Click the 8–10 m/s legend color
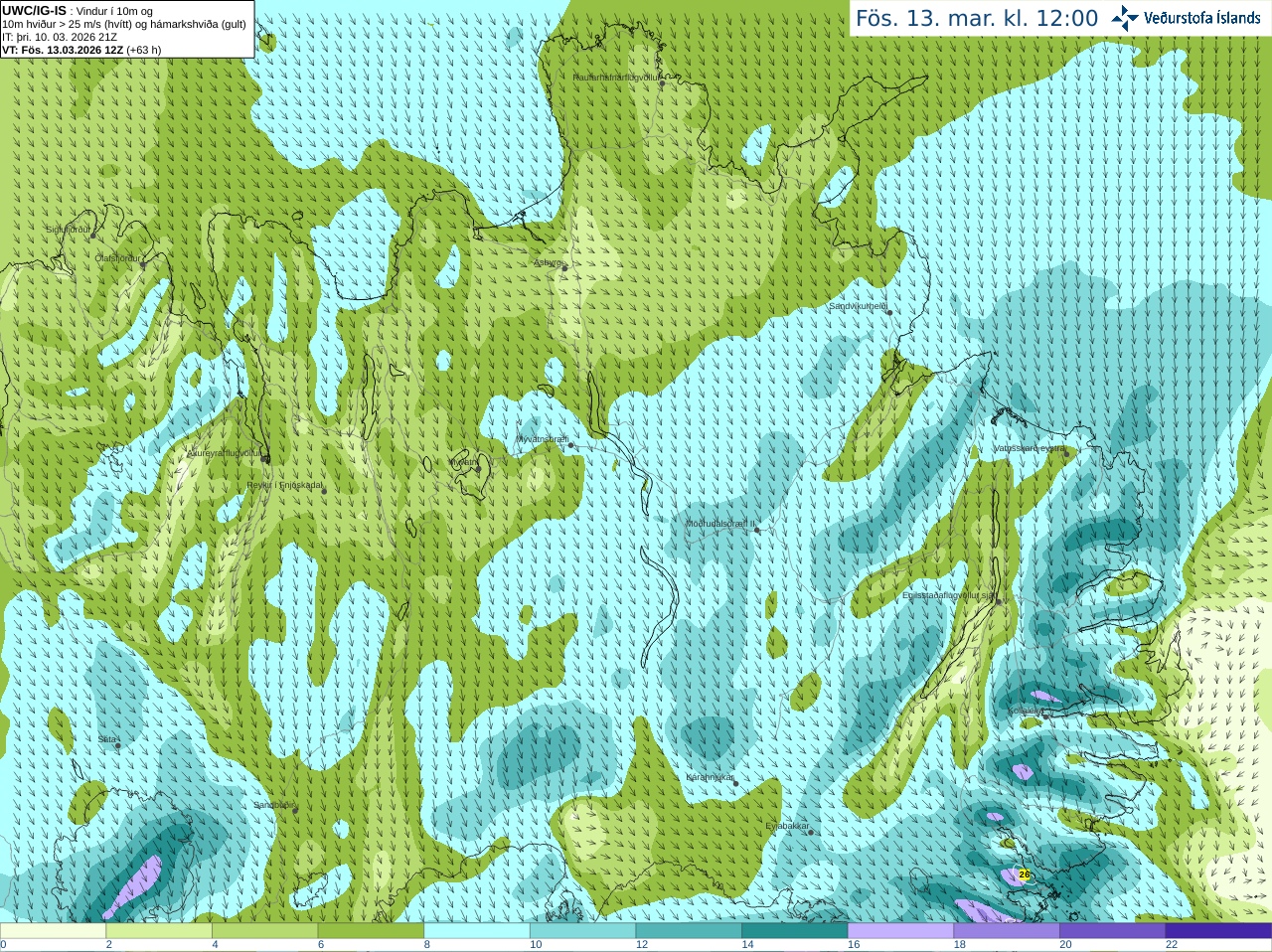 point(477,931)
